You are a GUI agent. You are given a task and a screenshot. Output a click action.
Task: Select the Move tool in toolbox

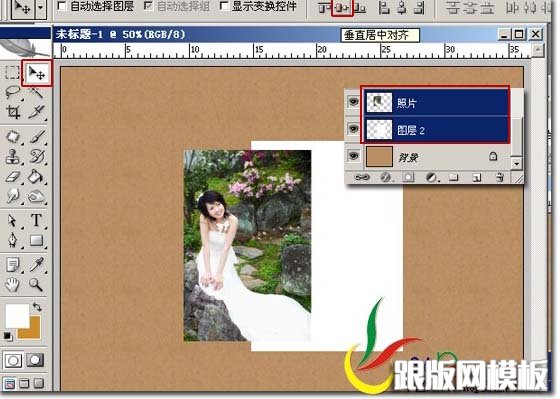point(37,73)
